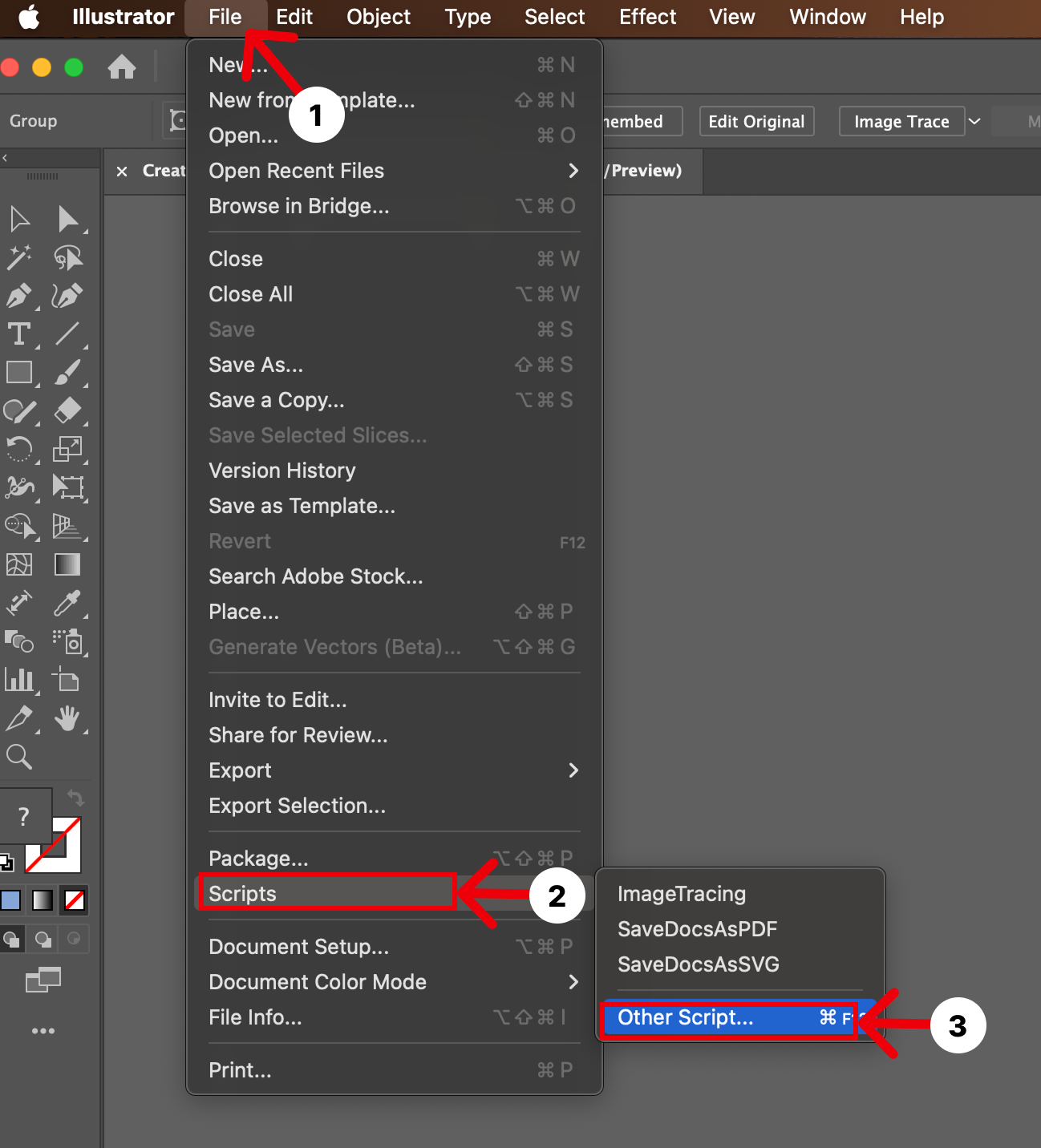Select the Selection tool arrow
Screen dimensions: 1041x1148
point(19,219)
